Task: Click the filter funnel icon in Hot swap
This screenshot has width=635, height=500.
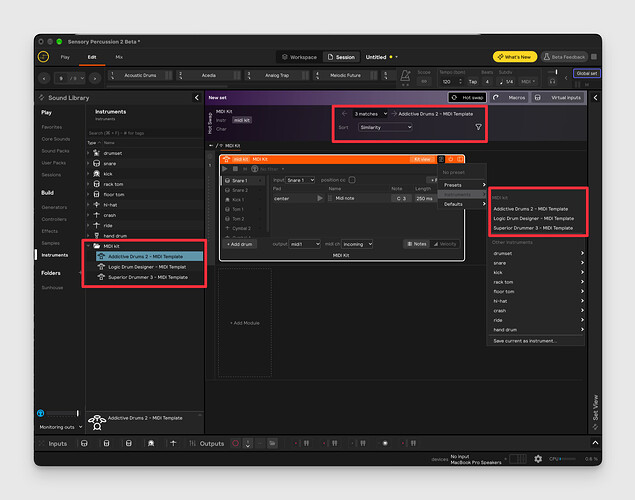Action: click(478, 127)
